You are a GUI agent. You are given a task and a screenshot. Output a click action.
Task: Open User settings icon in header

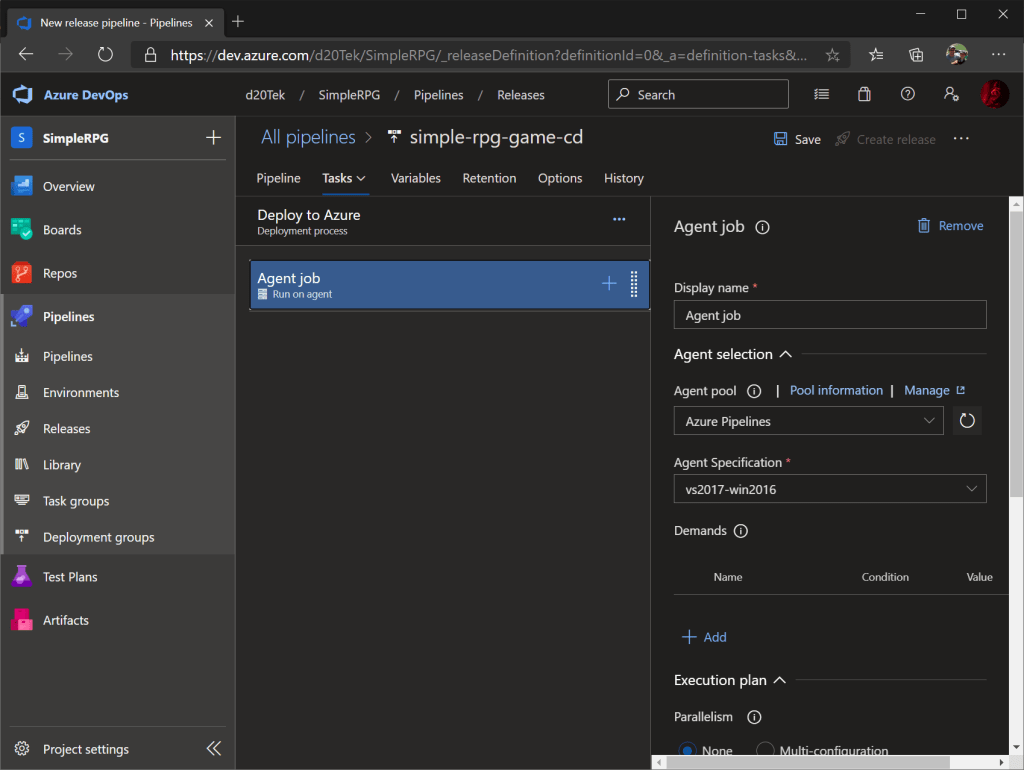950,95
